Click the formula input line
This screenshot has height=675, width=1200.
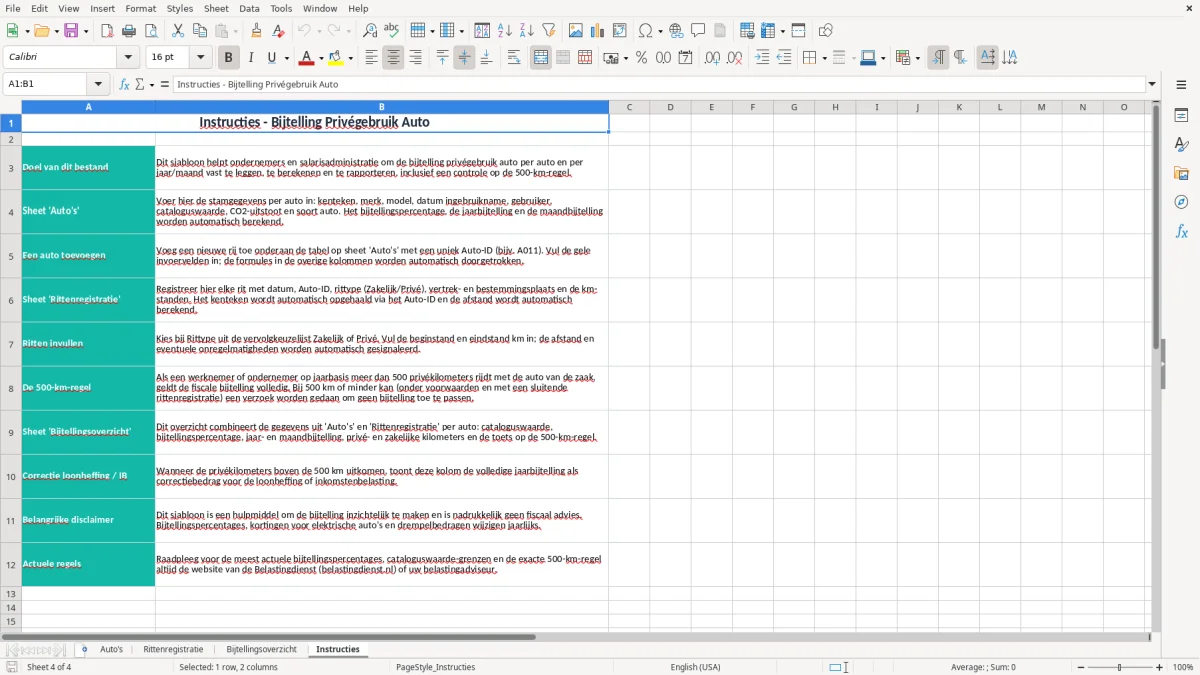pos(658,84)
